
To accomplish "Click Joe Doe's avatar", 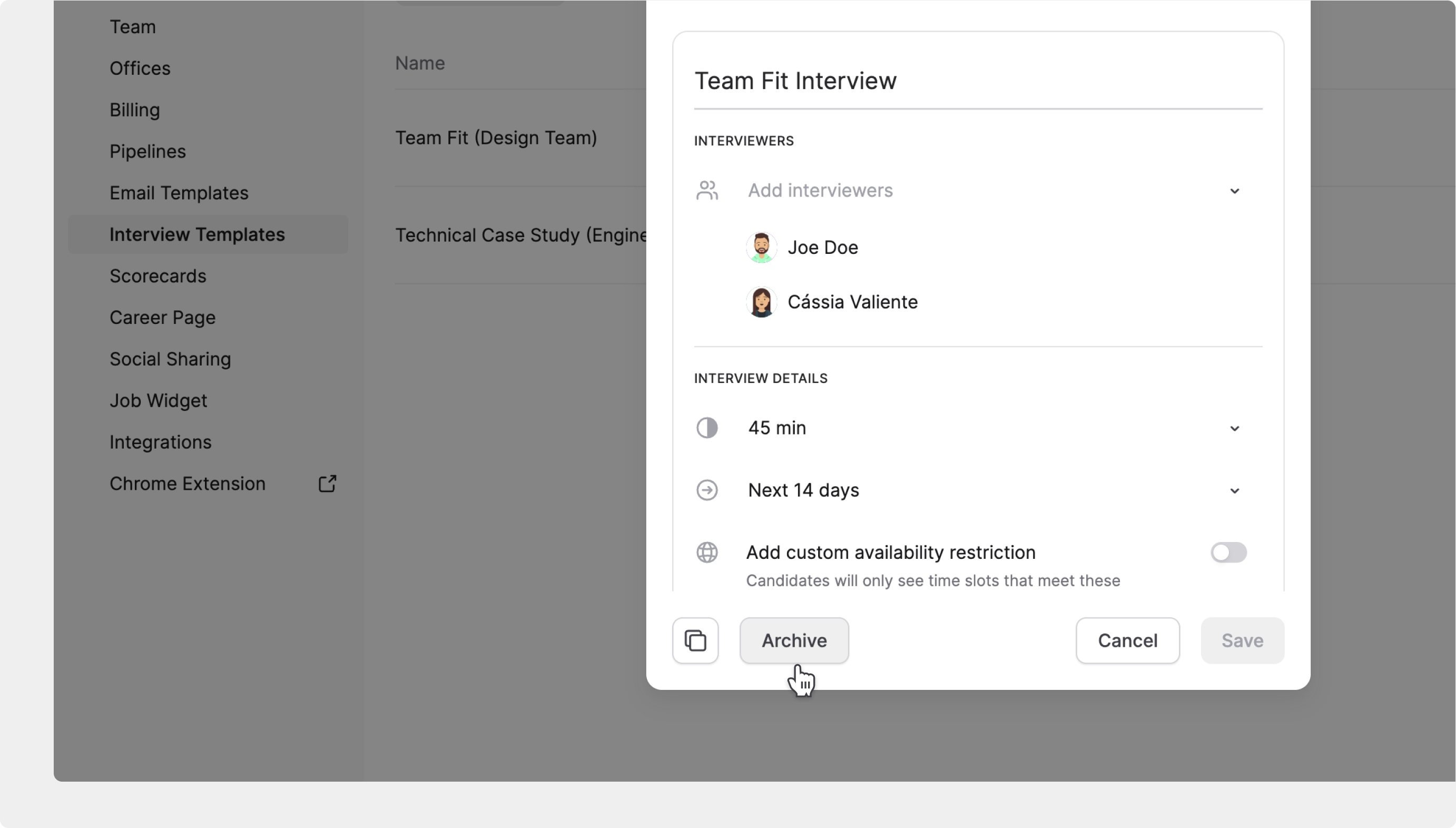I will 761,248.
